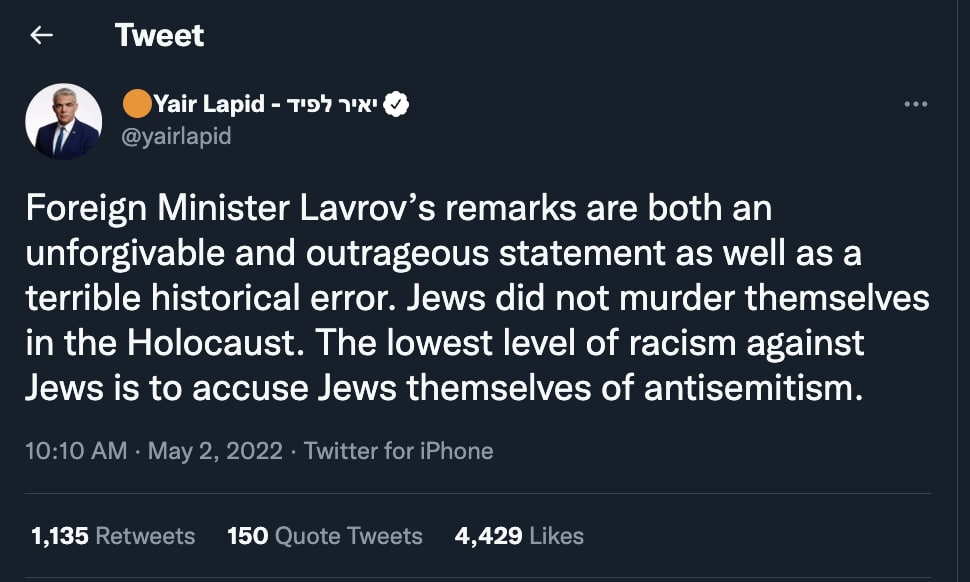The height and width of the screenshot is (582, 970).
Task: Click the Tweet page header title
Action: point(160,35)
